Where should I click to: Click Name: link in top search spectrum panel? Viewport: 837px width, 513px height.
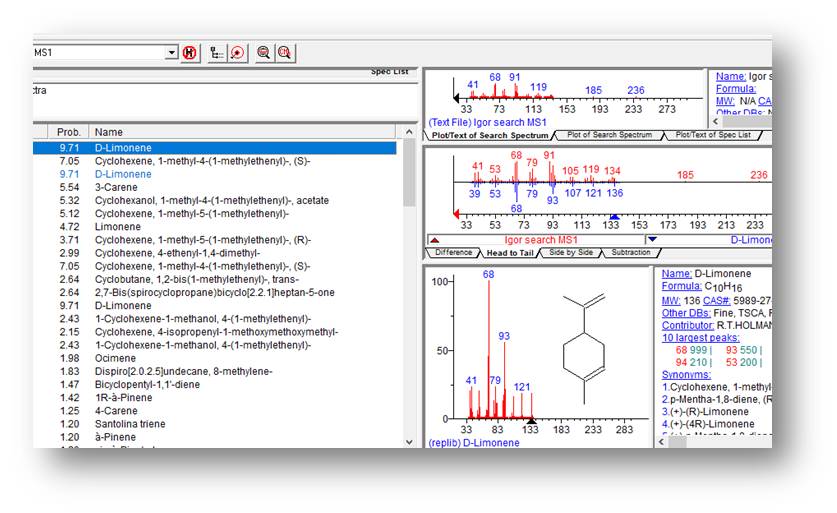[x=731, y=77]
